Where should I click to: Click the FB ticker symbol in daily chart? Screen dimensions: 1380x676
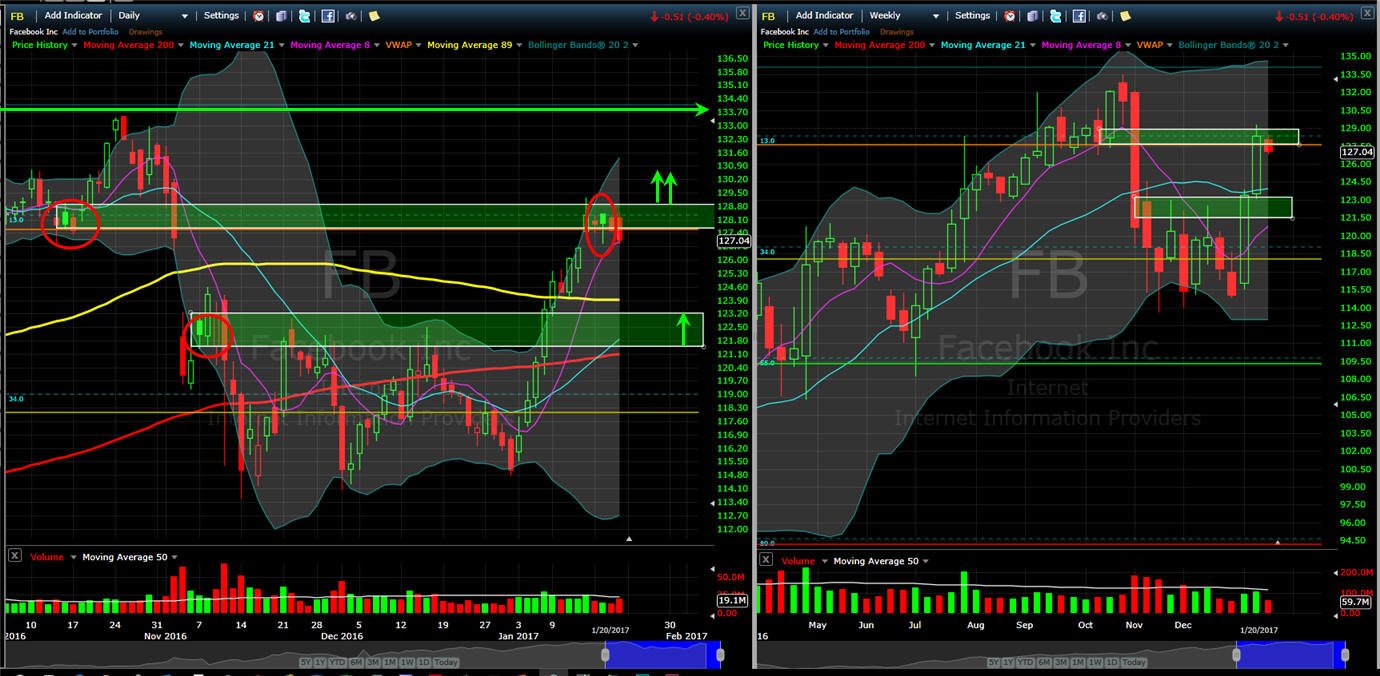tap(17, 16)
